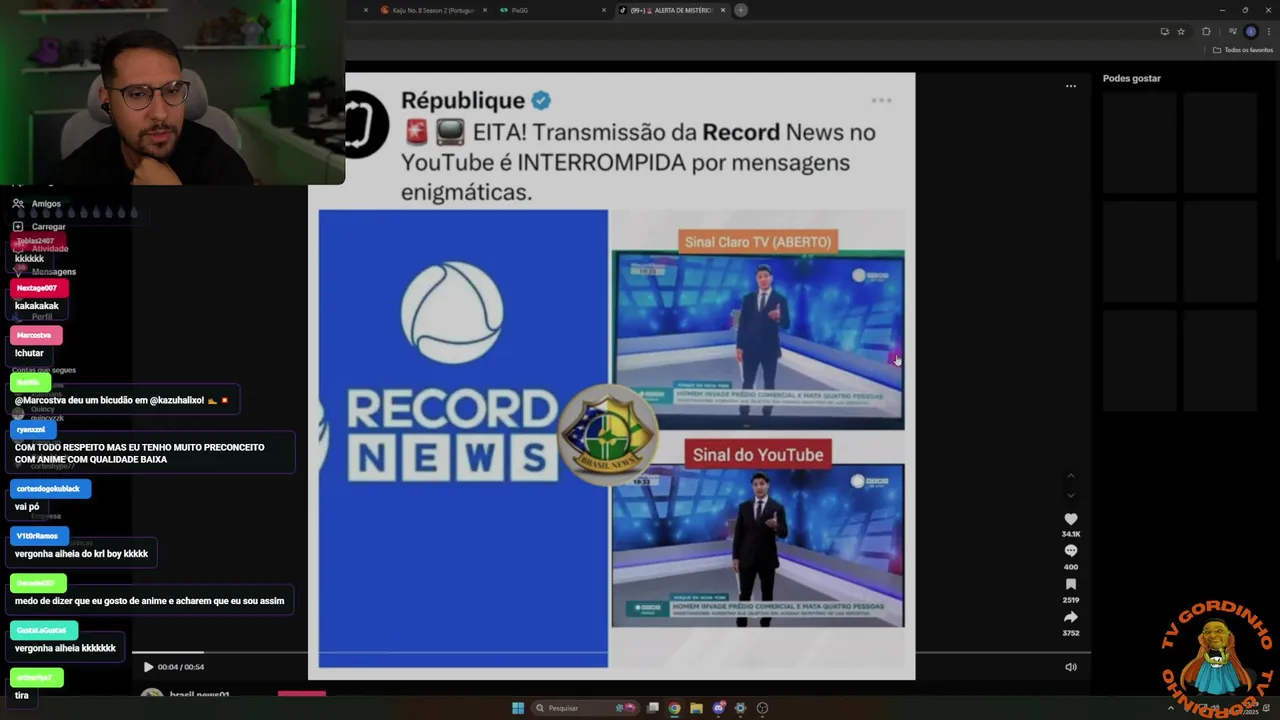Like the TikTok video with heart icon

1070,519
